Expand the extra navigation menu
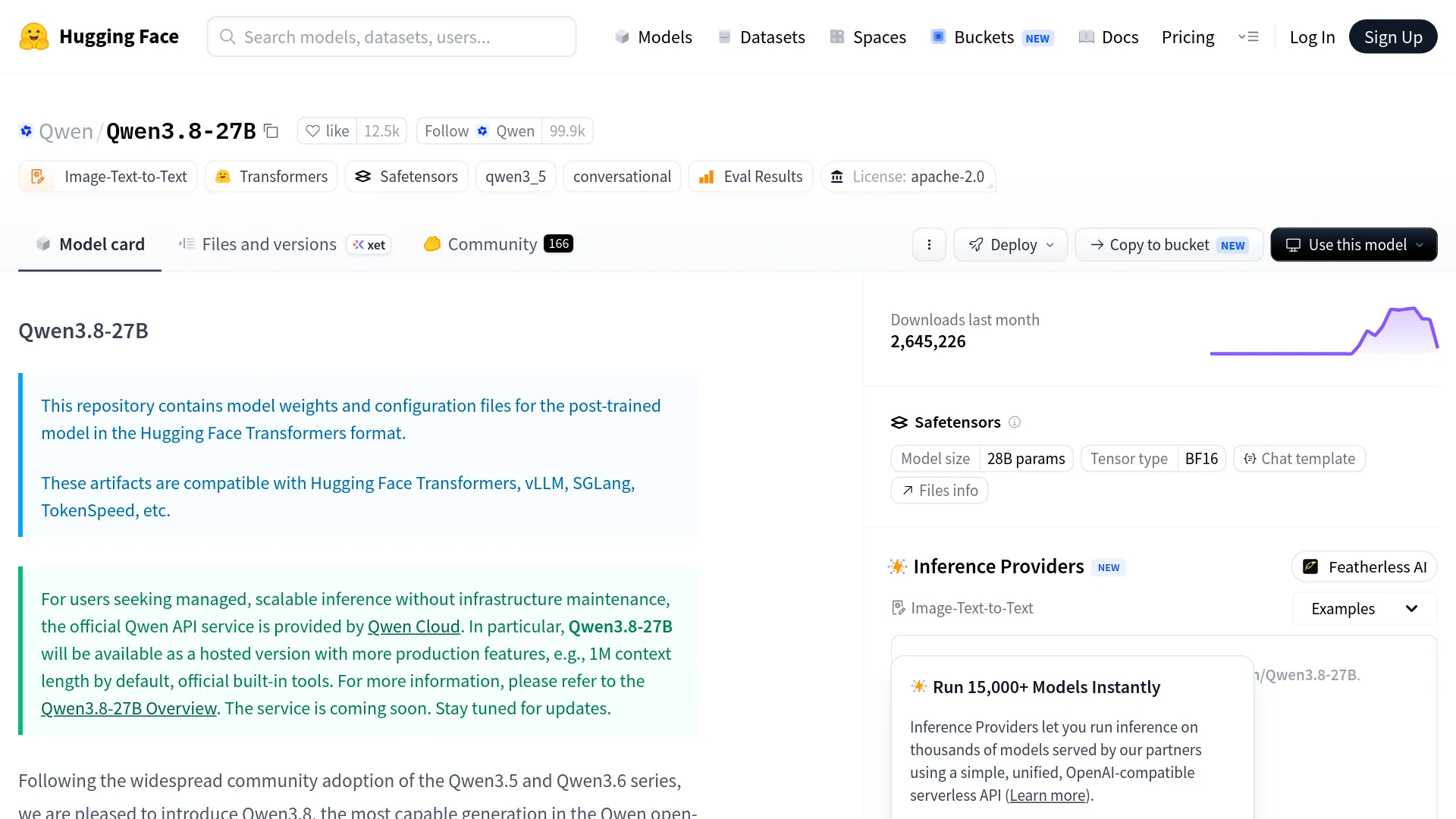 click(x=1248, y=36)
